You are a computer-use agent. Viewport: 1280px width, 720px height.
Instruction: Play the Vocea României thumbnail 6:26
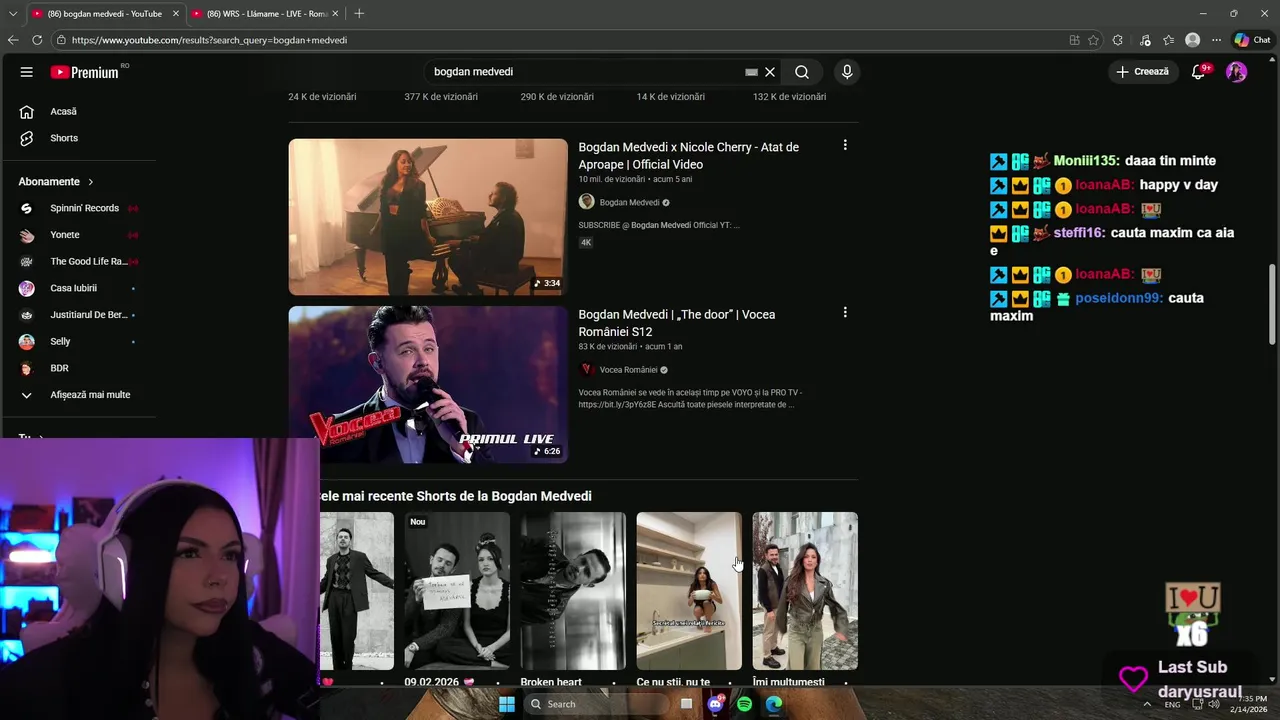(428, 384)
